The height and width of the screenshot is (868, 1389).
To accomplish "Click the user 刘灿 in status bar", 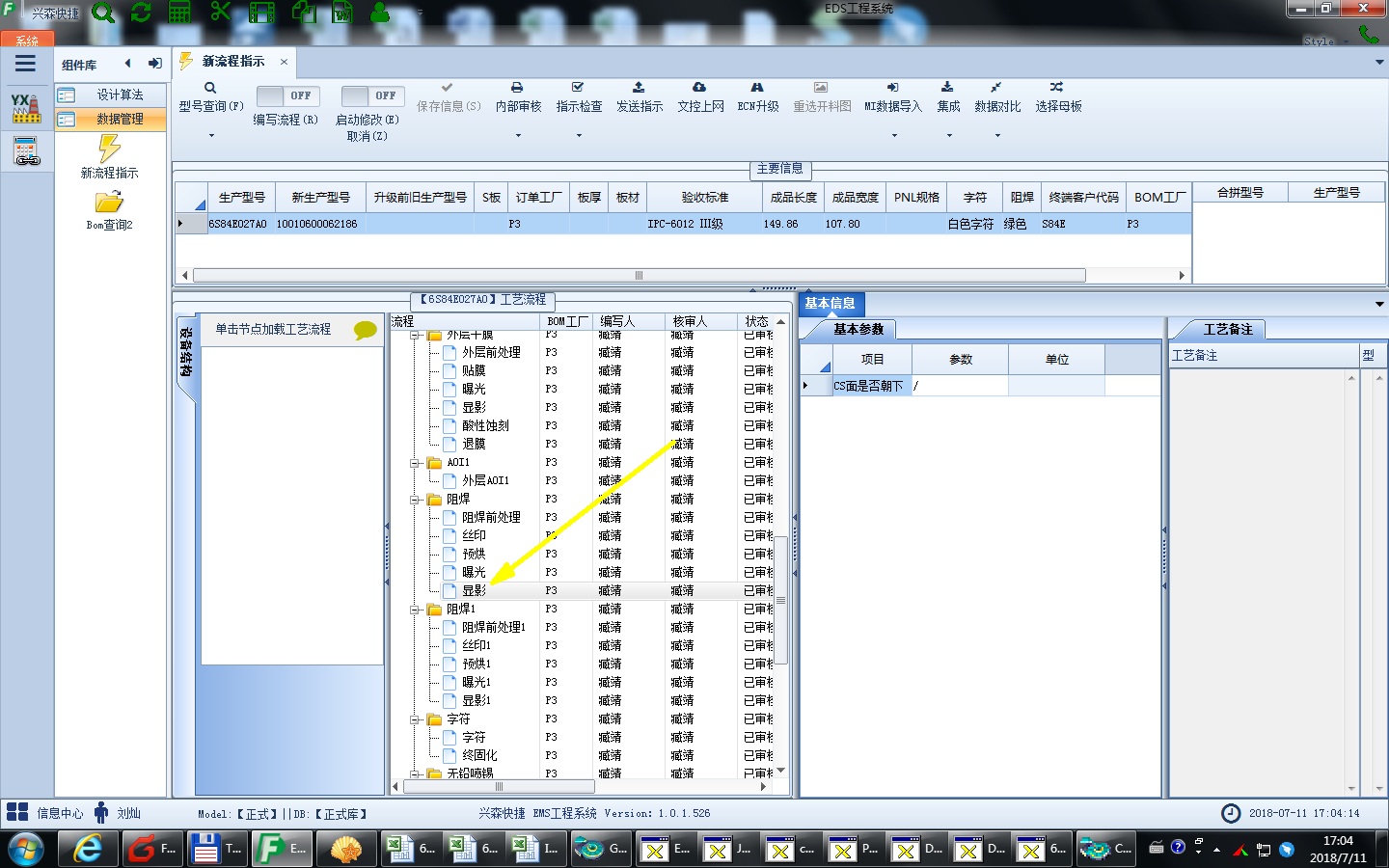I will (118, 813).
